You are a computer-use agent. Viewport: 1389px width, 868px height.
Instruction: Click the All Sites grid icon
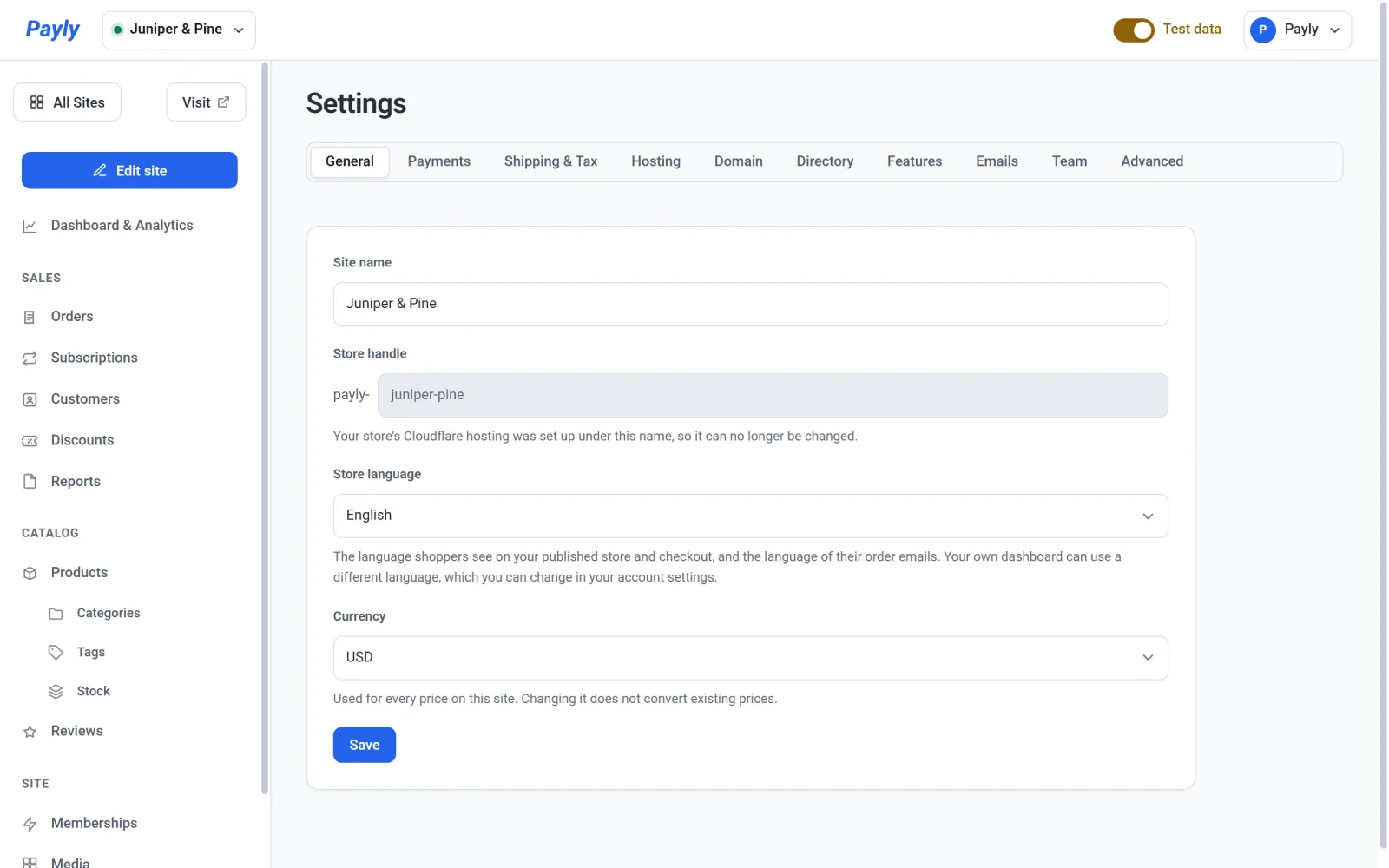click(36, 102)
